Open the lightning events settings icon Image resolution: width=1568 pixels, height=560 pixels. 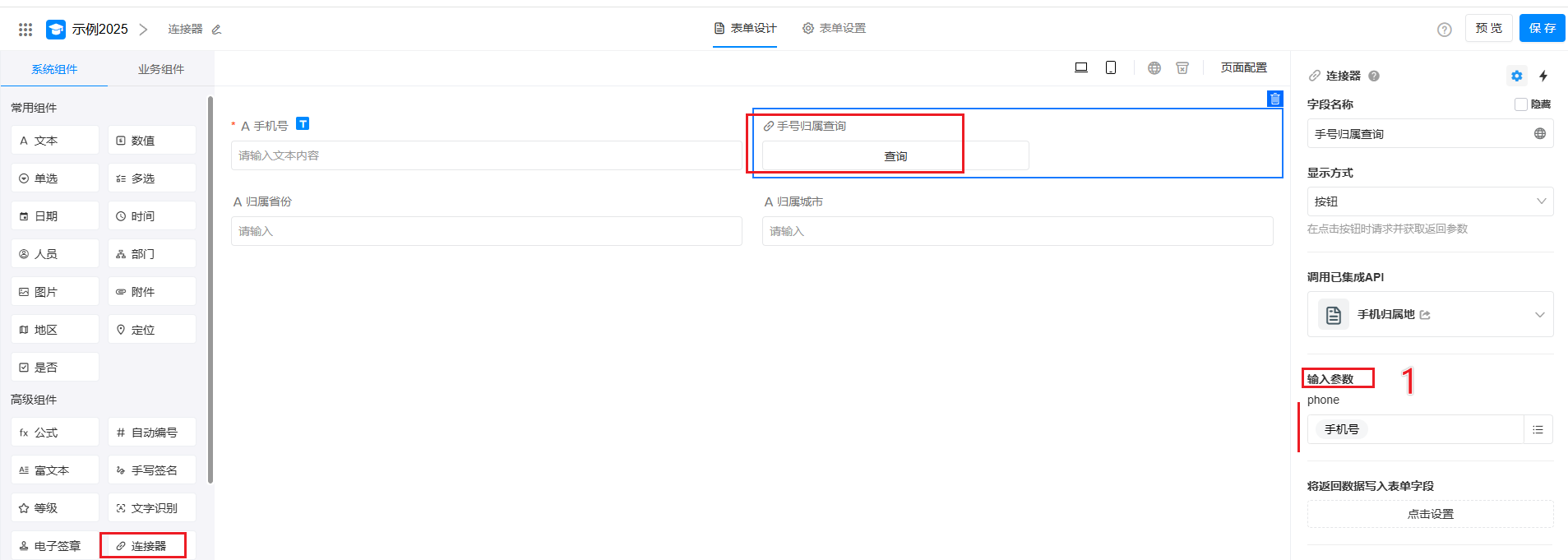click(1543, 76)
